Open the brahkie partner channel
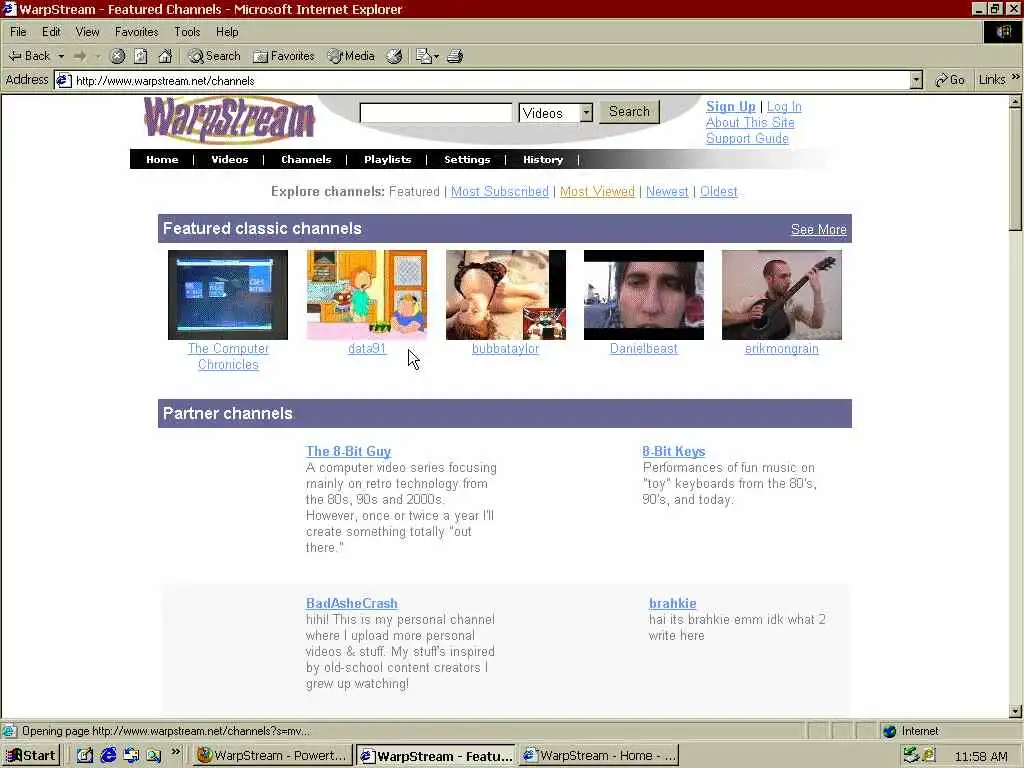 [672, 603]
